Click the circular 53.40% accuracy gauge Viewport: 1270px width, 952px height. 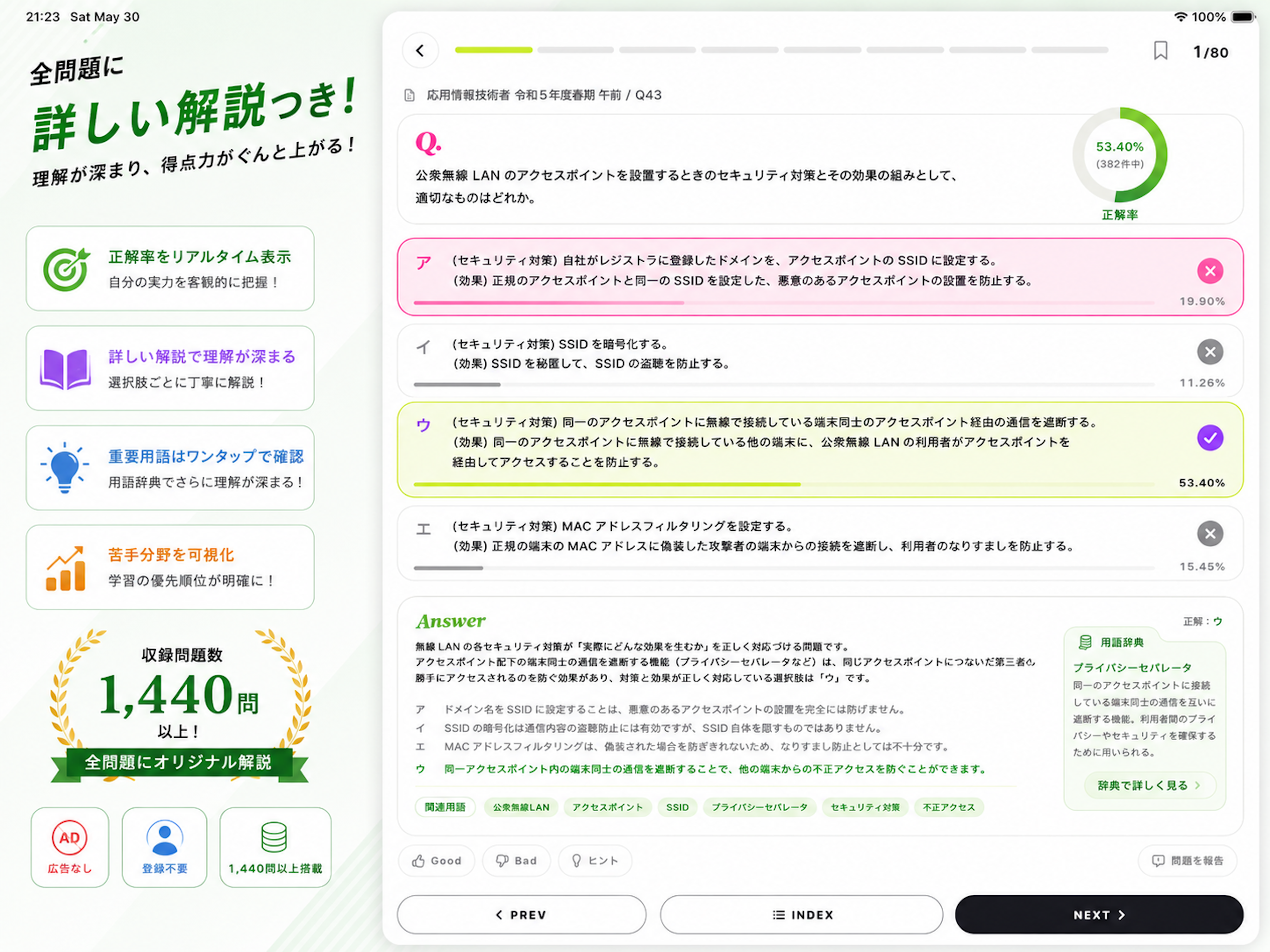[x=1119, y=155]
